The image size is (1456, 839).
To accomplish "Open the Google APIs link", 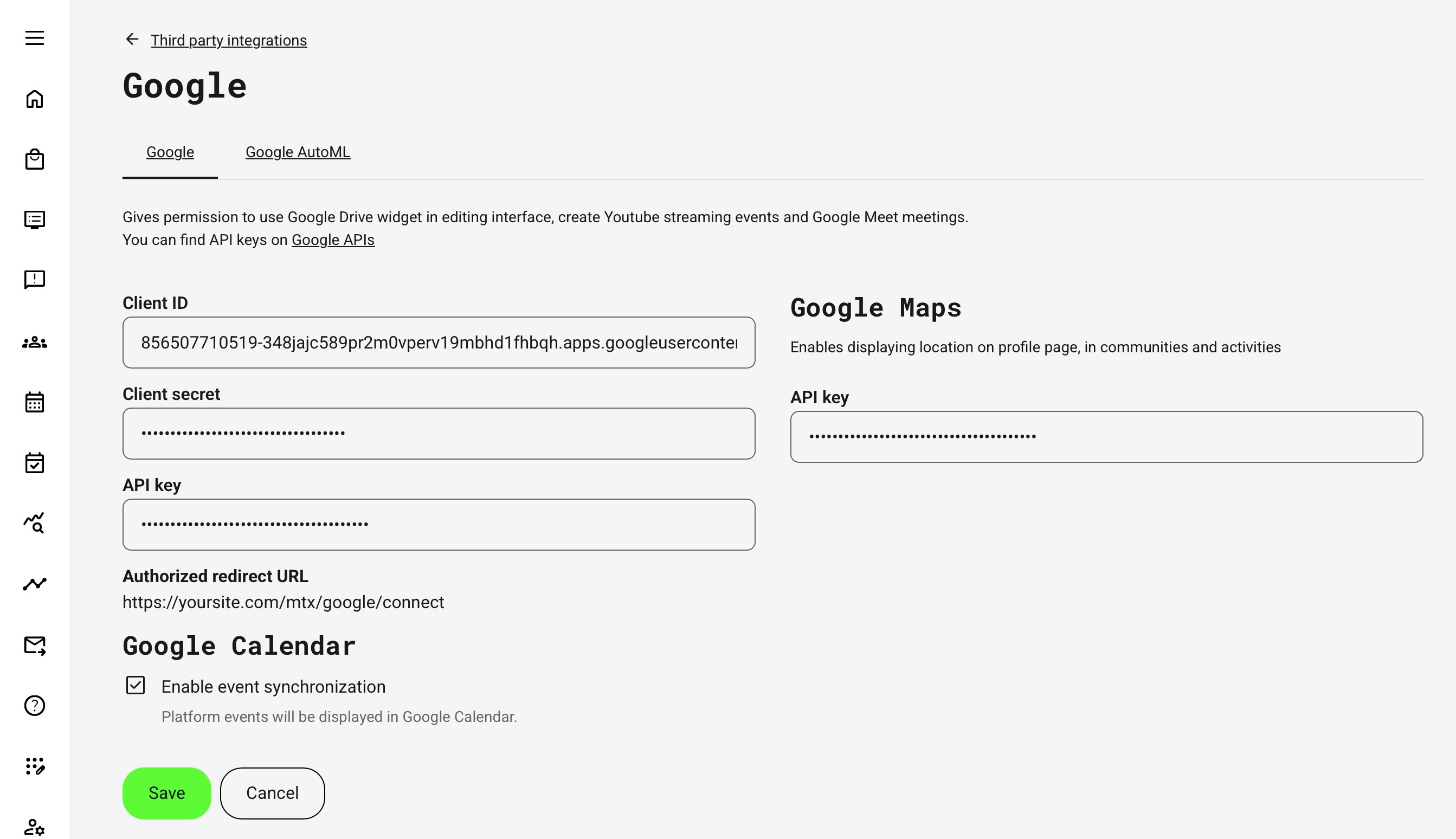I will coord(333,239).
